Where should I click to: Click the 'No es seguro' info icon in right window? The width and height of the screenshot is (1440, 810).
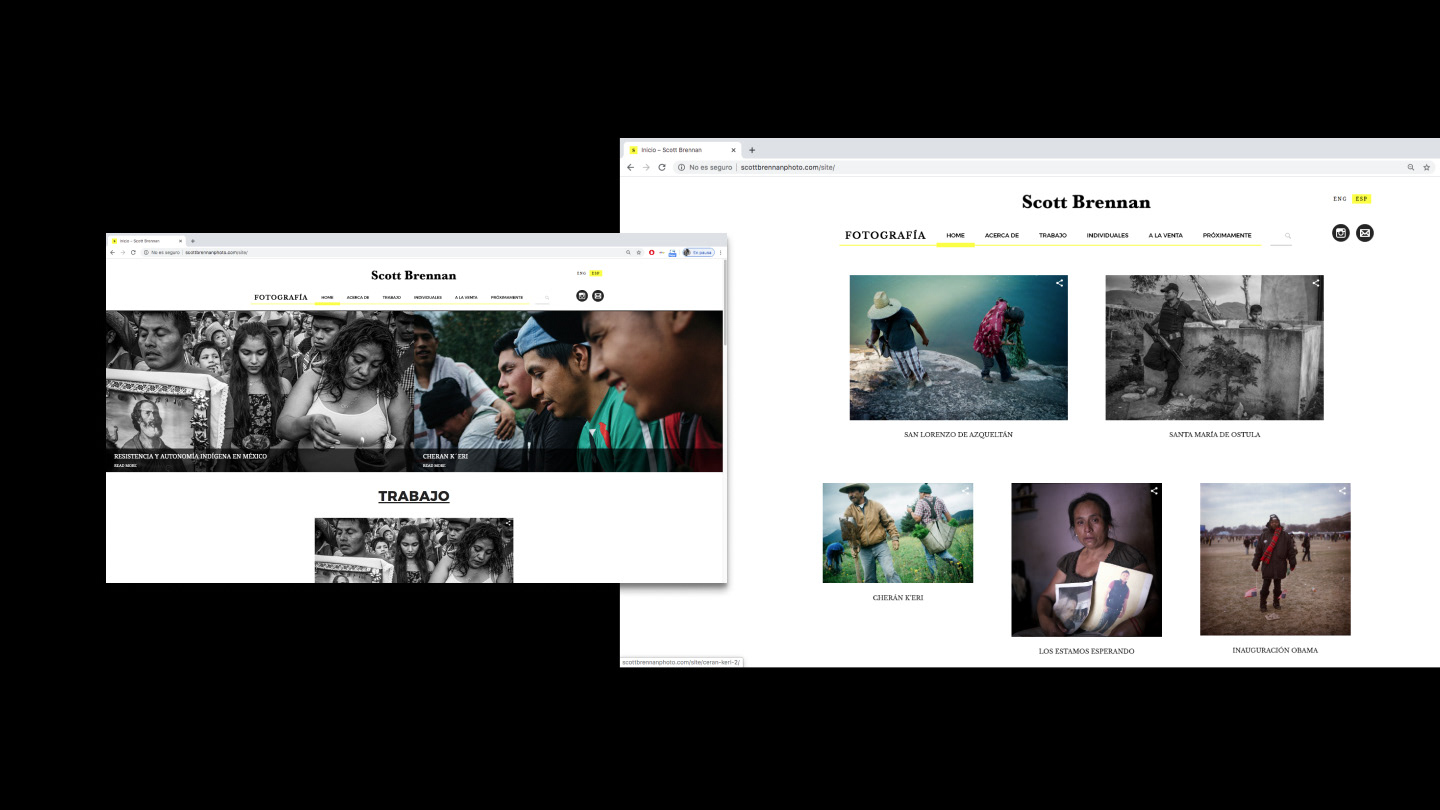click(681, 167)
